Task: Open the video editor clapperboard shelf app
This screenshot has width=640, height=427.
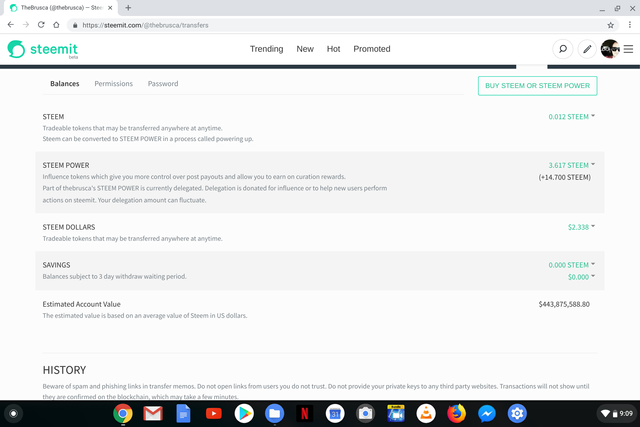Action: click(396, 414)
